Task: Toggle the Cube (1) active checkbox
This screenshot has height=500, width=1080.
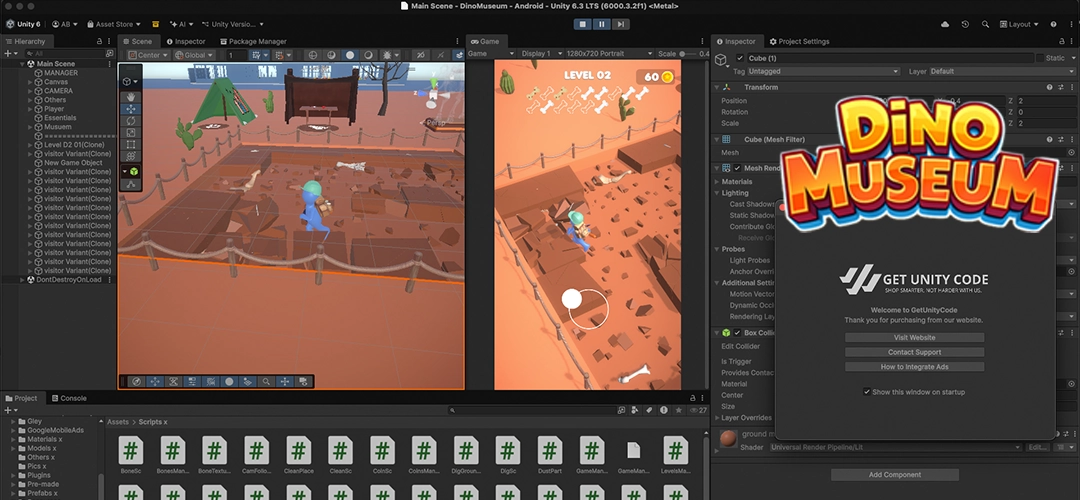Action: click(740, 59)
